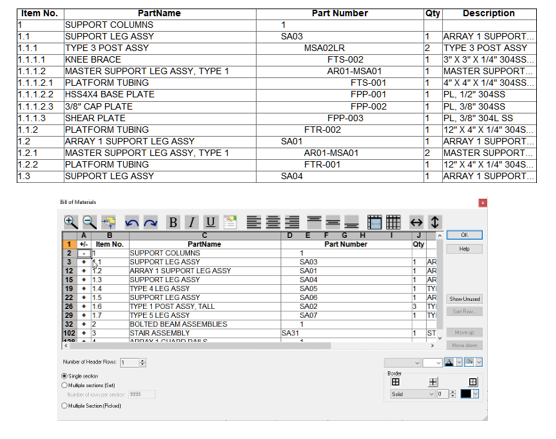Redo the table edit
This screenshot has width=556, height=439.
[150, 223]
